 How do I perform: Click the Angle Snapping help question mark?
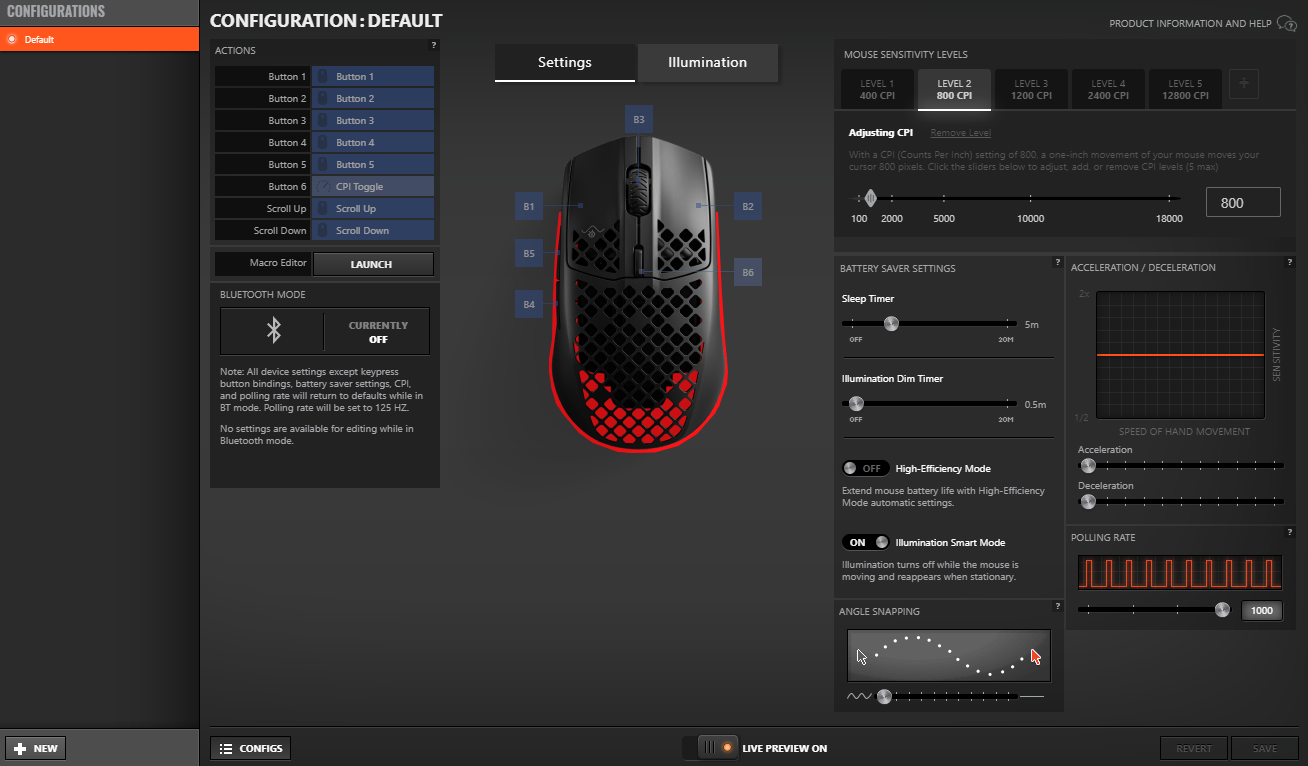tap(1058, 606)
